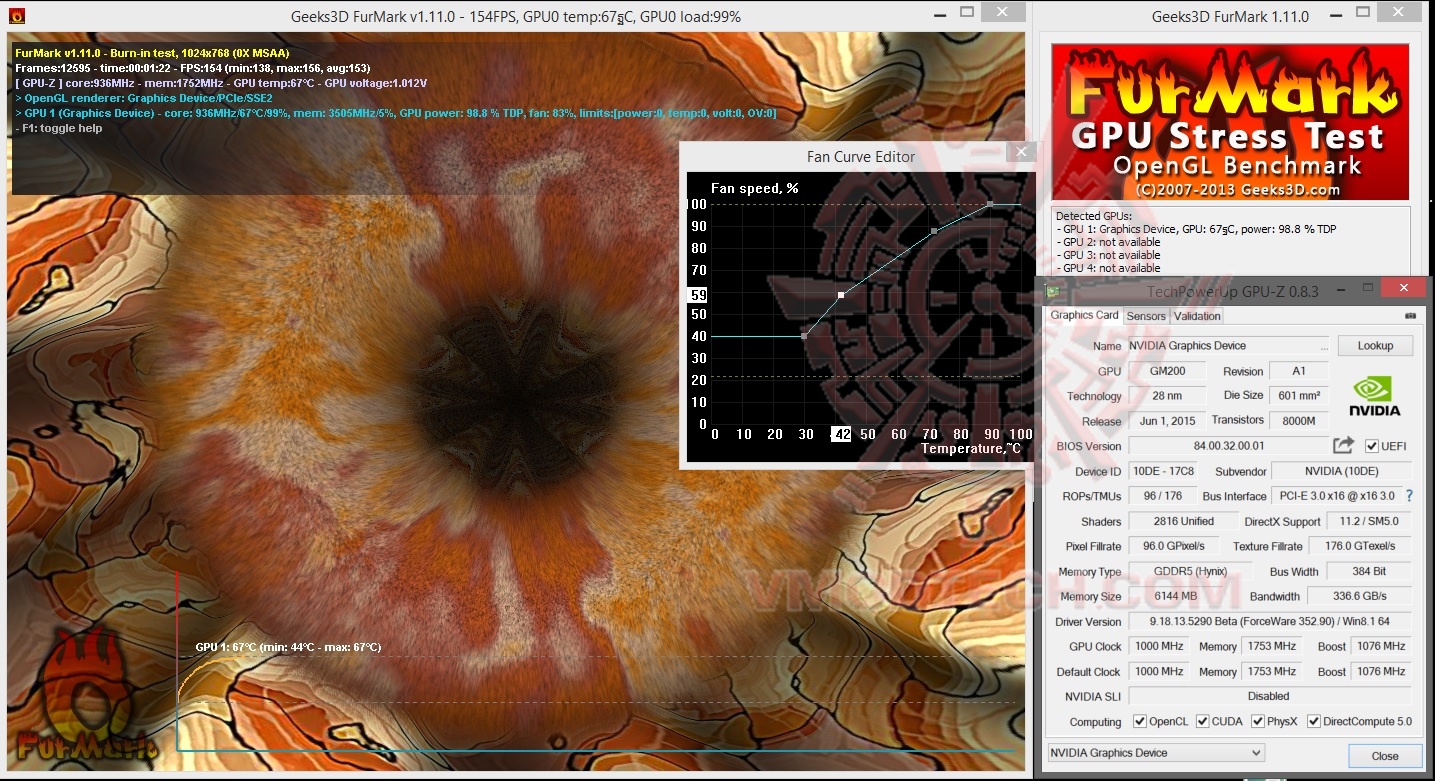Toggle the UEFI checkbox
Image resolution: width=1435 pixels, height=781 pixels.
1371,446
